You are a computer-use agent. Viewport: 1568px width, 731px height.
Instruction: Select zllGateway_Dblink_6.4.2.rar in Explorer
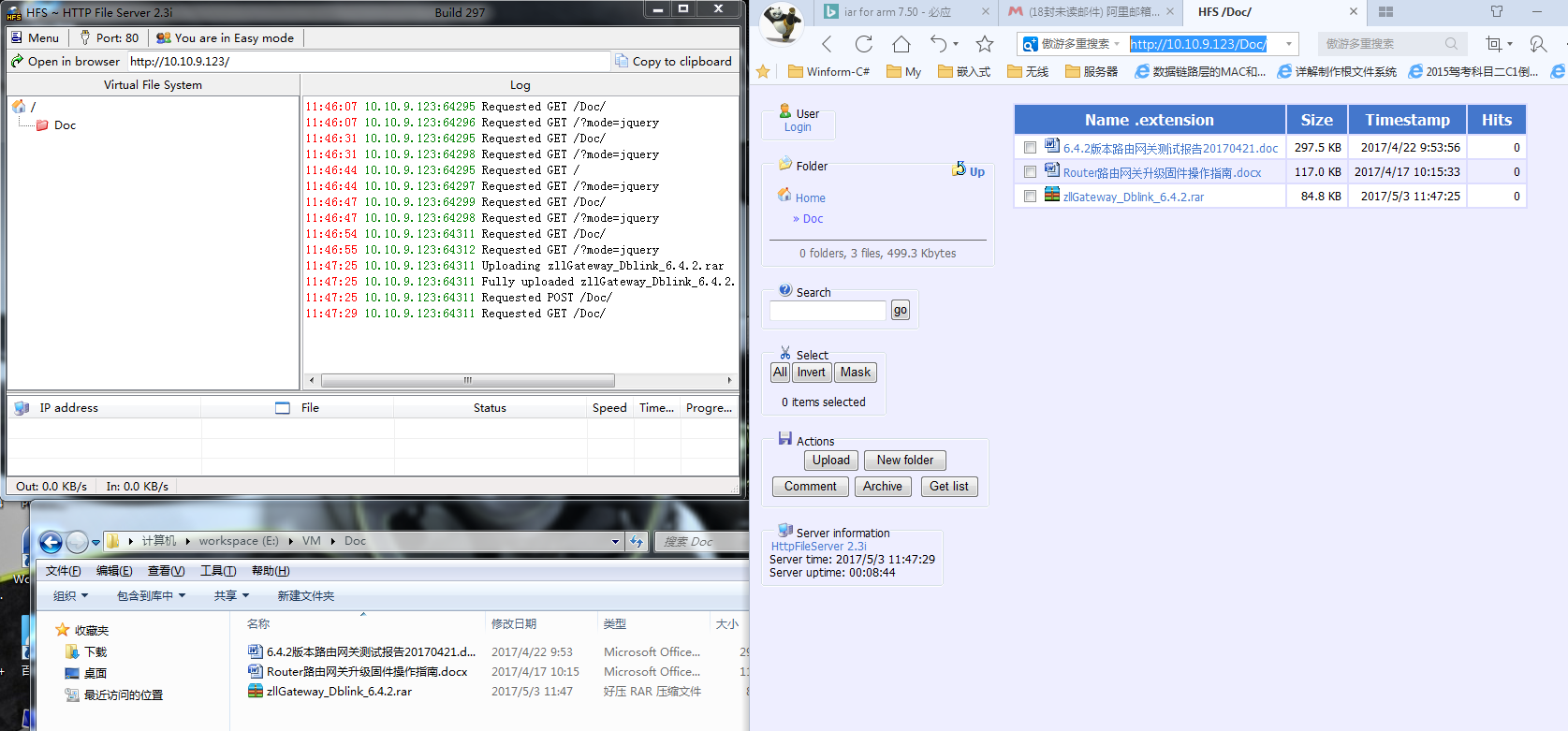pyautogui.click(x=339, y=692)
